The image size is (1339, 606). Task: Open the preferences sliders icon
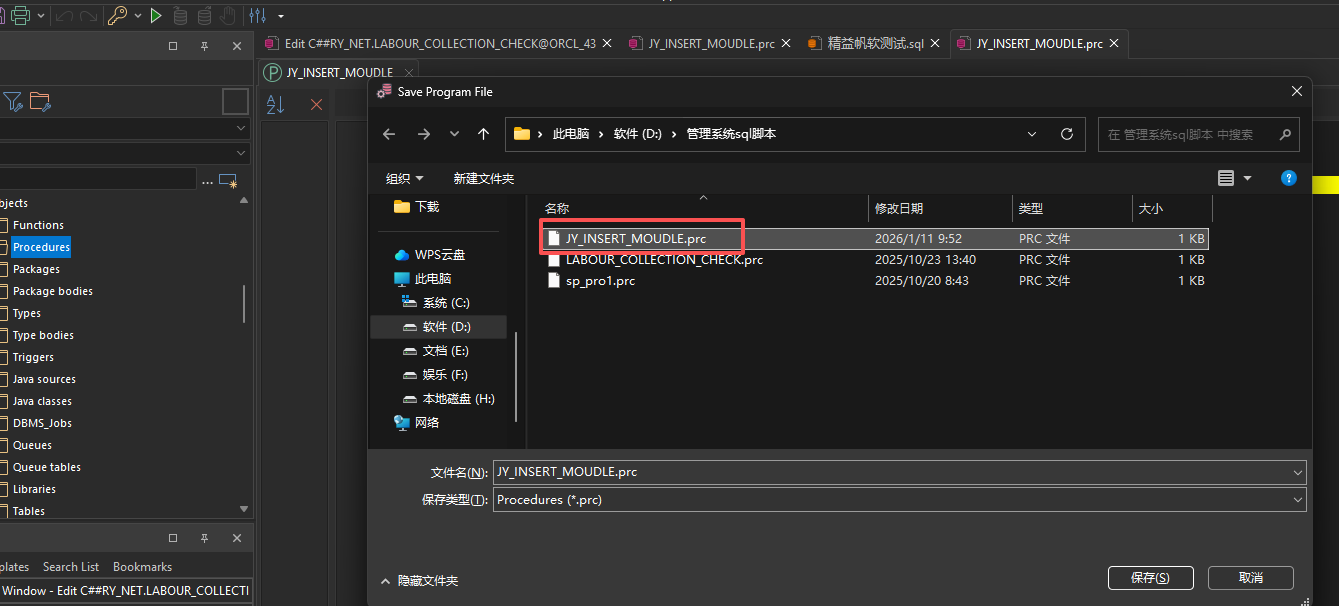point(258,16)
